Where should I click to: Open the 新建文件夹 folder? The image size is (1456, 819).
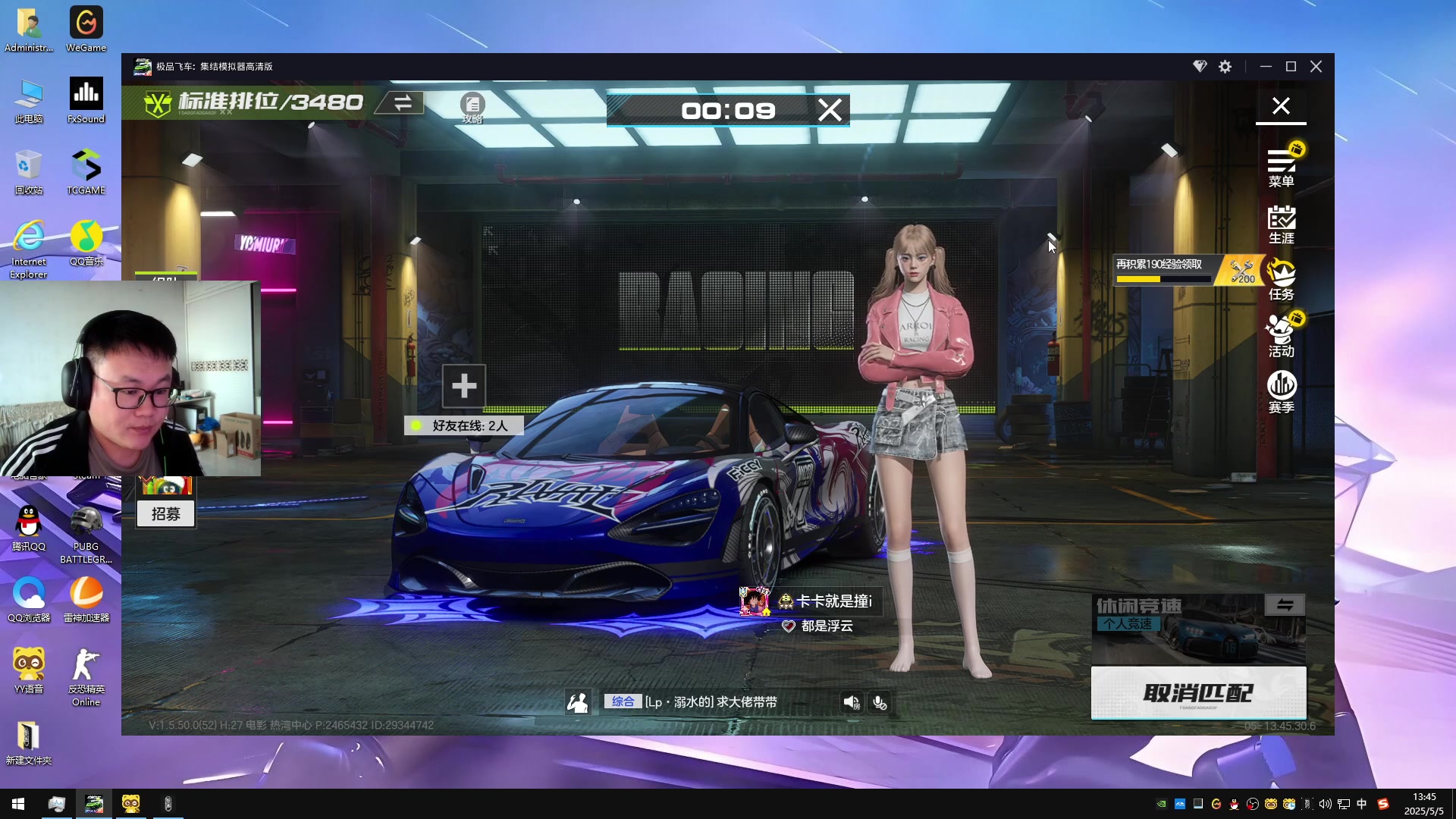[x=29, y=742]
